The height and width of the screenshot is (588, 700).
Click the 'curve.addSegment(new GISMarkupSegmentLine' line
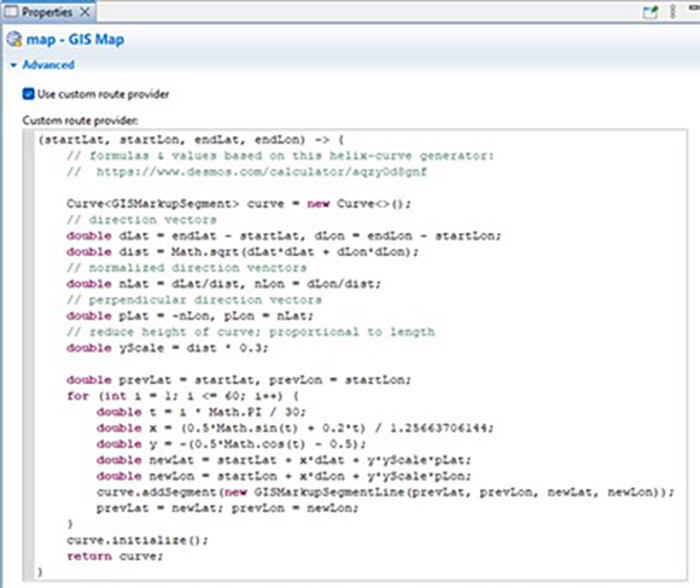coord(385,492)
